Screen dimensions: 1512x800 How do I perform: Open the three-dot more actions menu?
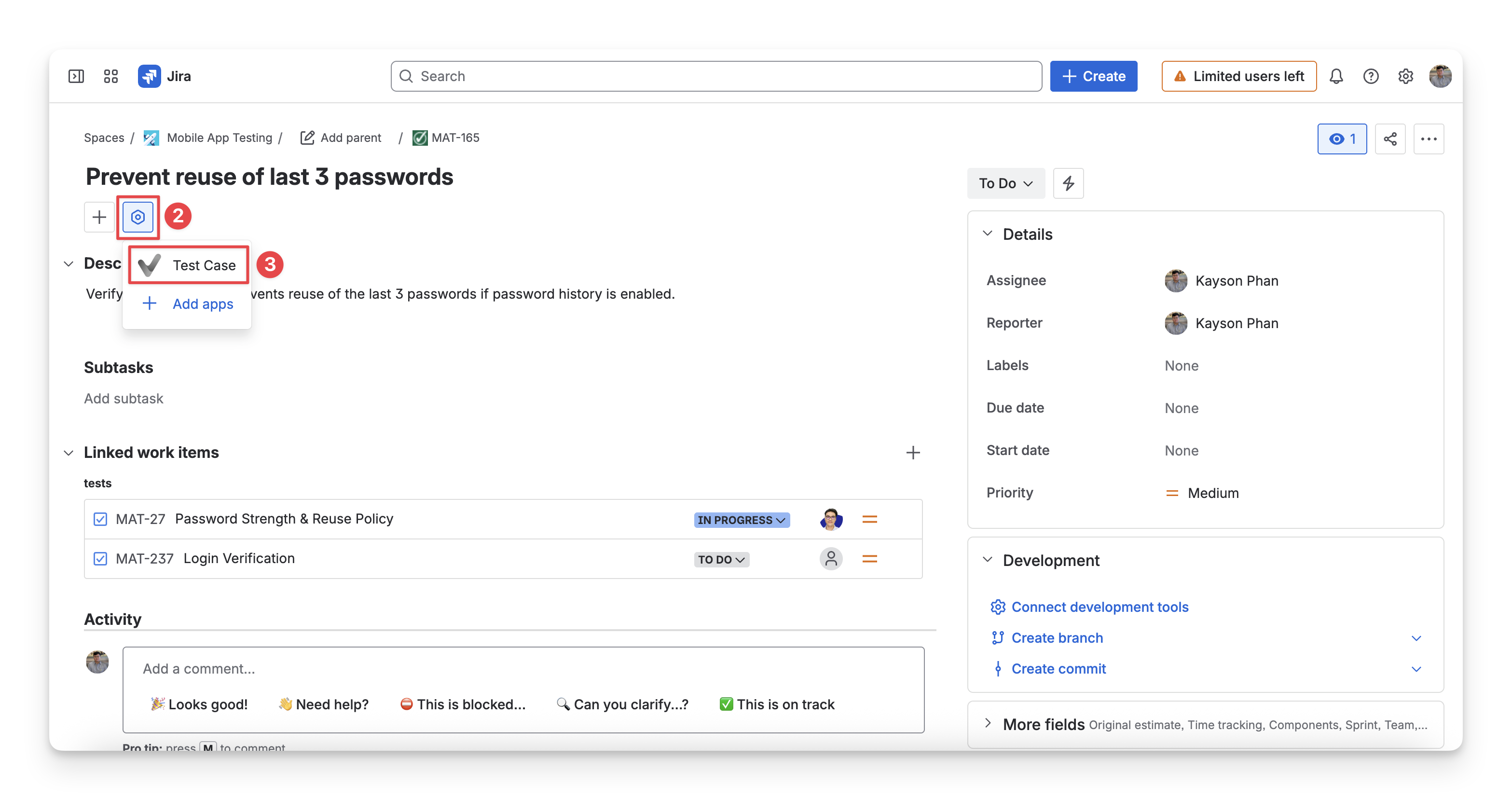(x=1428, y=139)
